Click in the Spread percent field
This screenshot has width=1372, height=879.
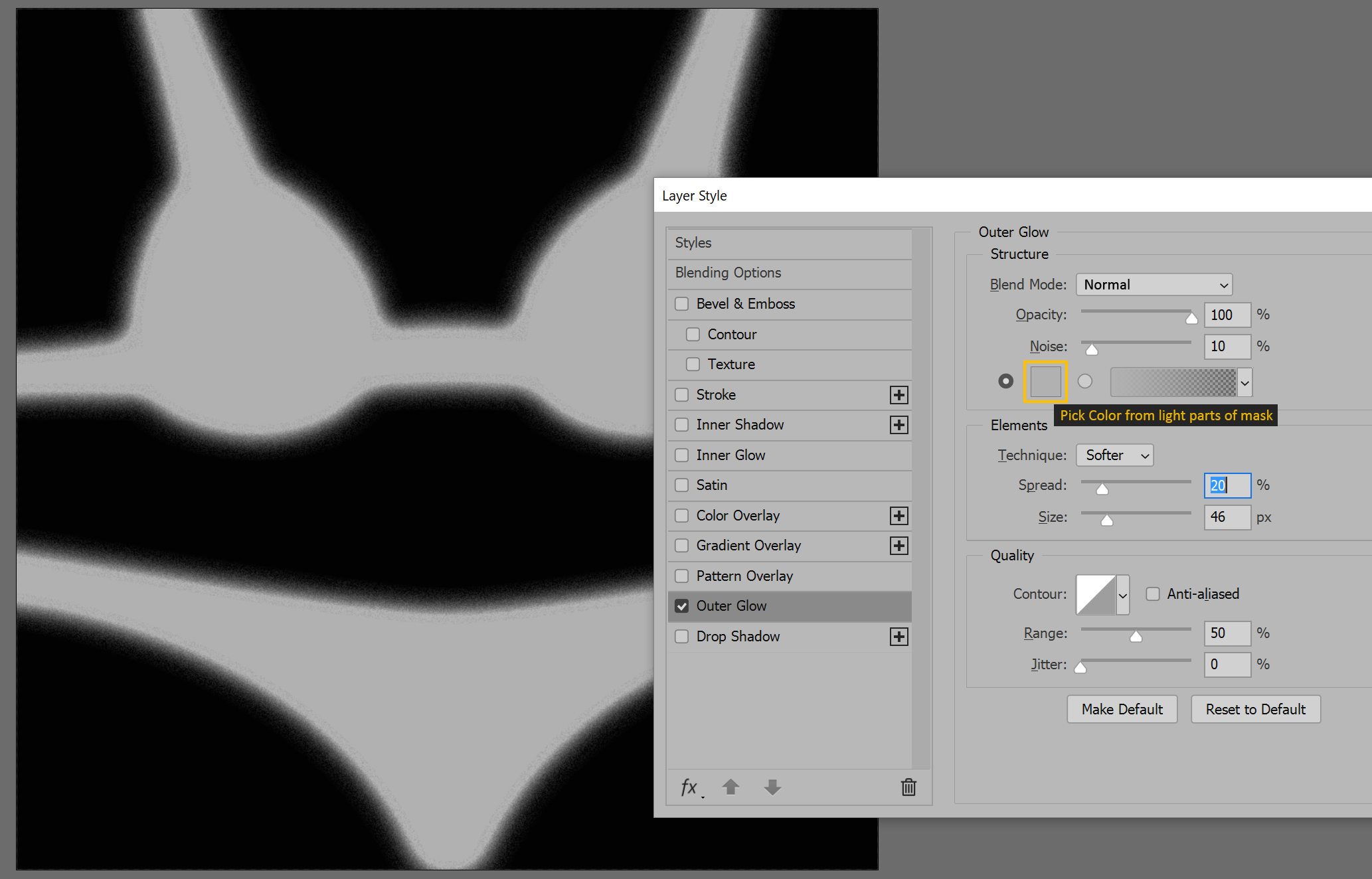[x=1227, y=485]
